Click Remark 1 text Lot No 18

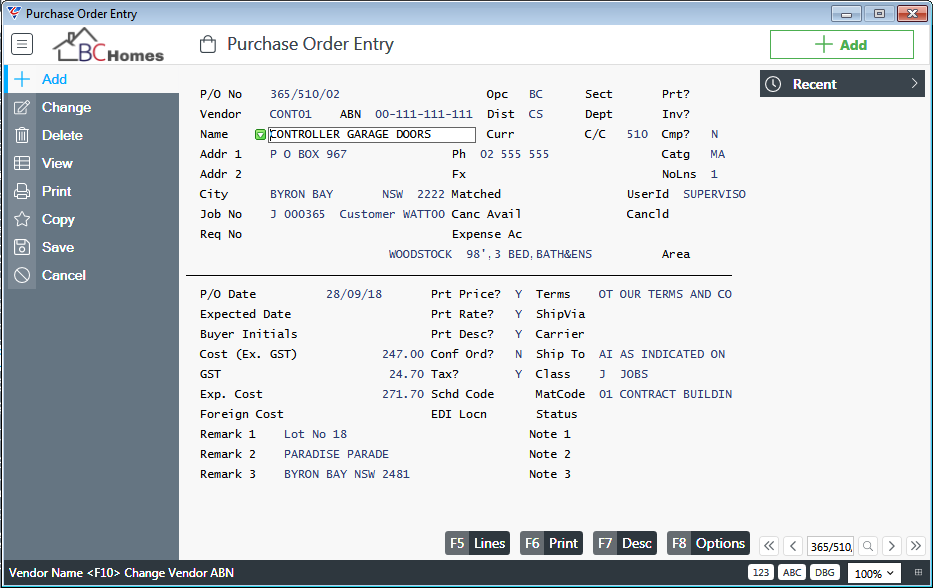tap(315, 434)
